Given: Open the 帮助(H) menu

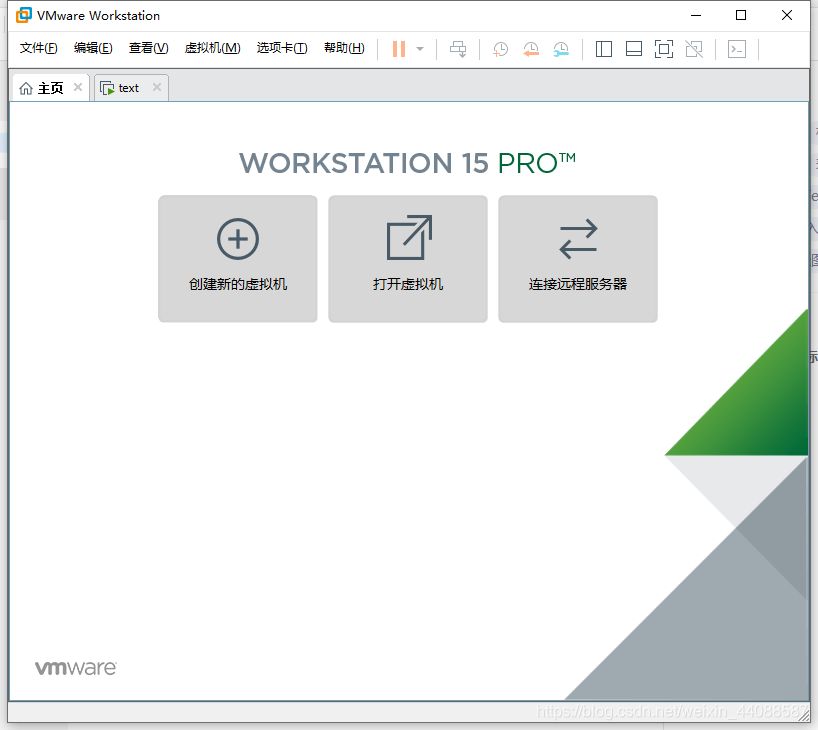Looking at the screenshot, I should (344, 48).
